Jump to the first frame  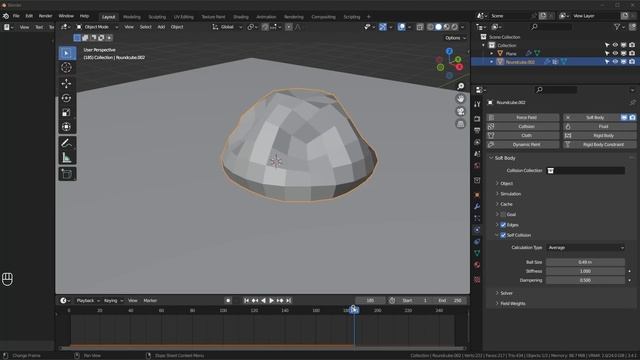pos(246,300)
